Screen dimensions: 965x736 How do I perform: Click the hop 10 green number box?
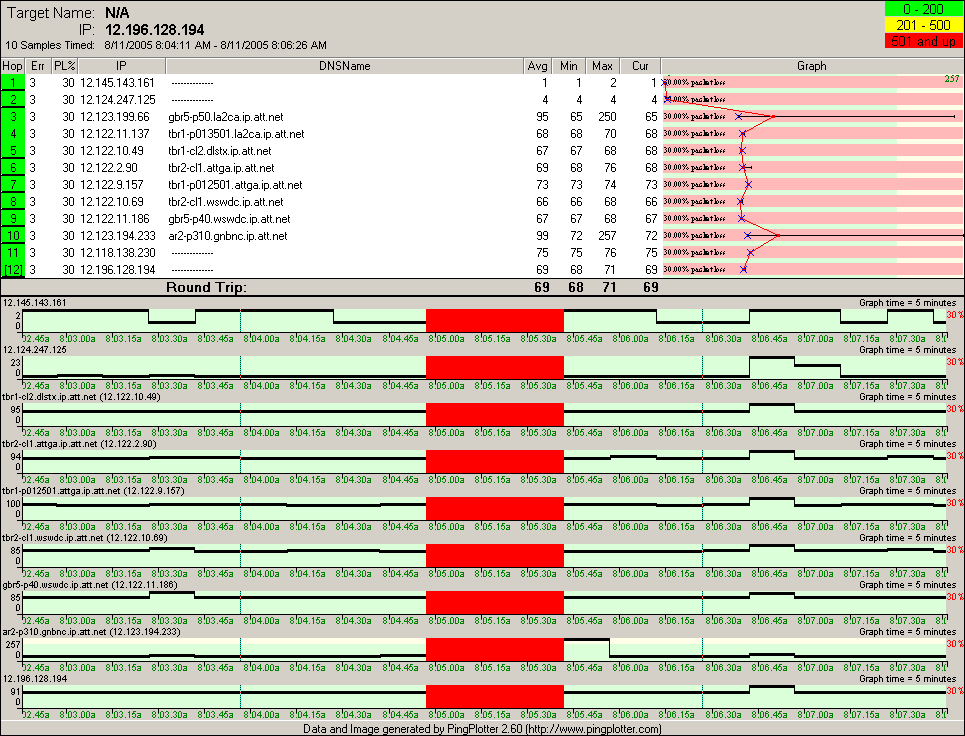(x=13, y=236)
